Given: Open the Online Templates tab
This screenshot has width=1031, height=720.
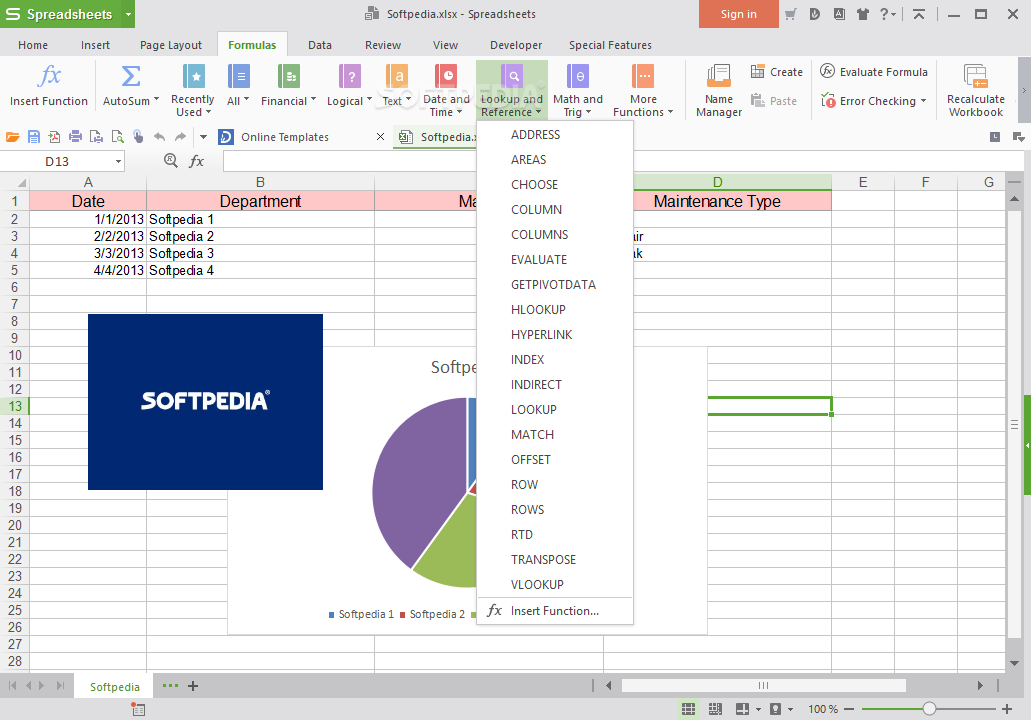Looking at the screenshot, I should tap(285, 137).
